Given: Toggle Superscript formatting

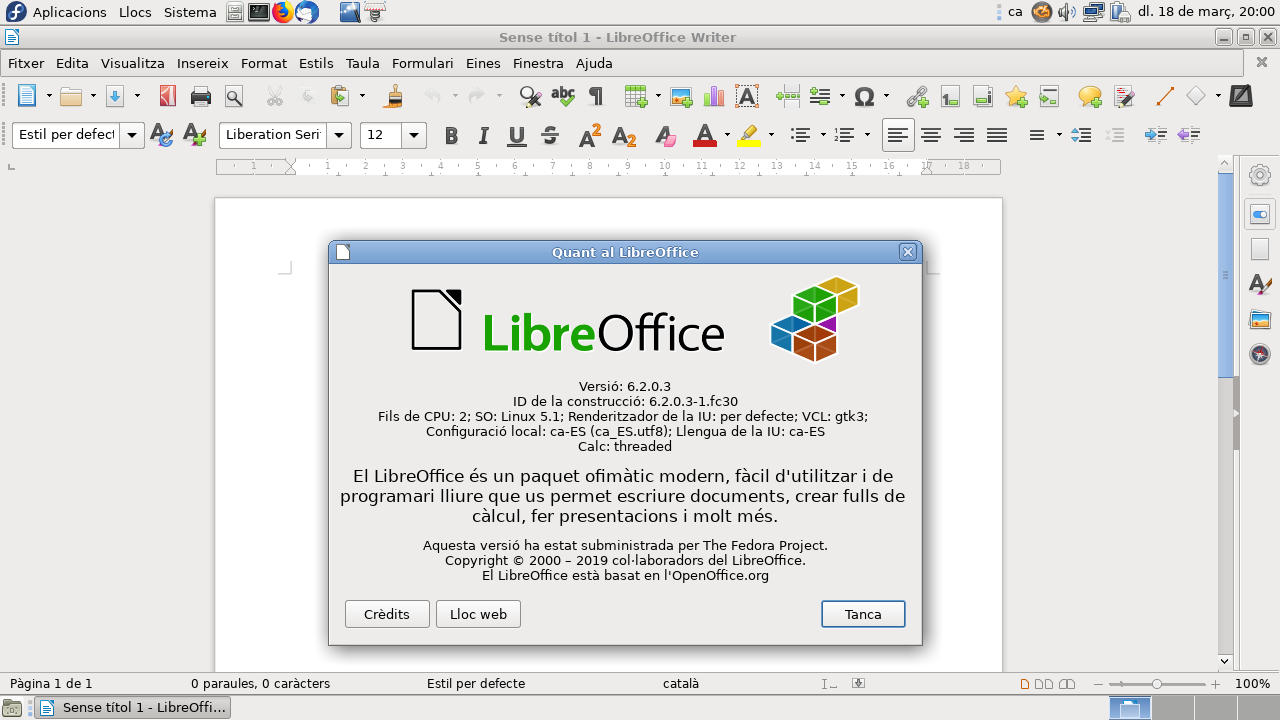Looking at the screenshot, I should pos(590,135).
